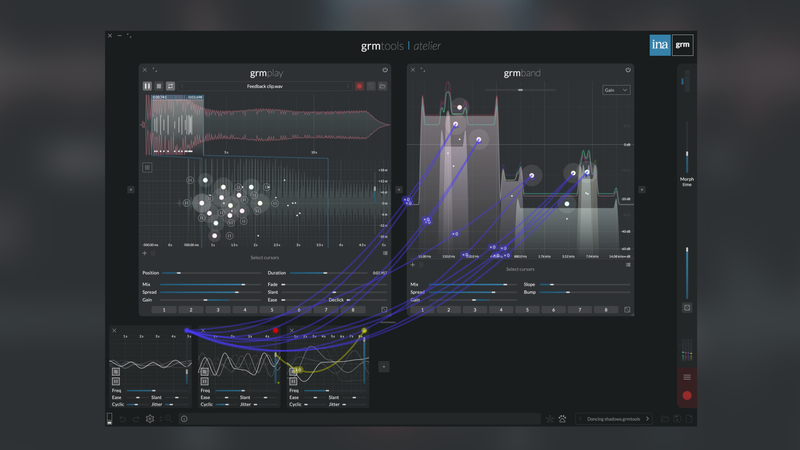Select preset slot 3 in grmplay

coord(218,310)
